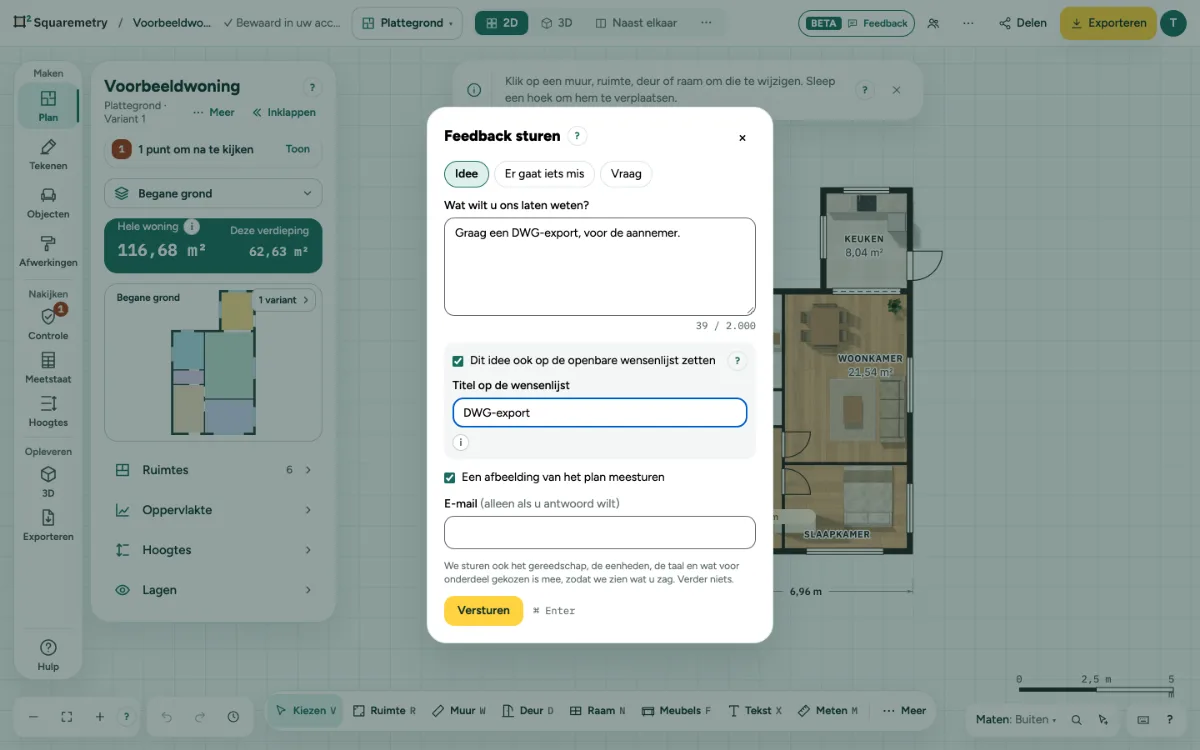The height and width of the screenshot is (750, 1200).
Task: Open the collaborators people icon
Action: coord(933,23)
